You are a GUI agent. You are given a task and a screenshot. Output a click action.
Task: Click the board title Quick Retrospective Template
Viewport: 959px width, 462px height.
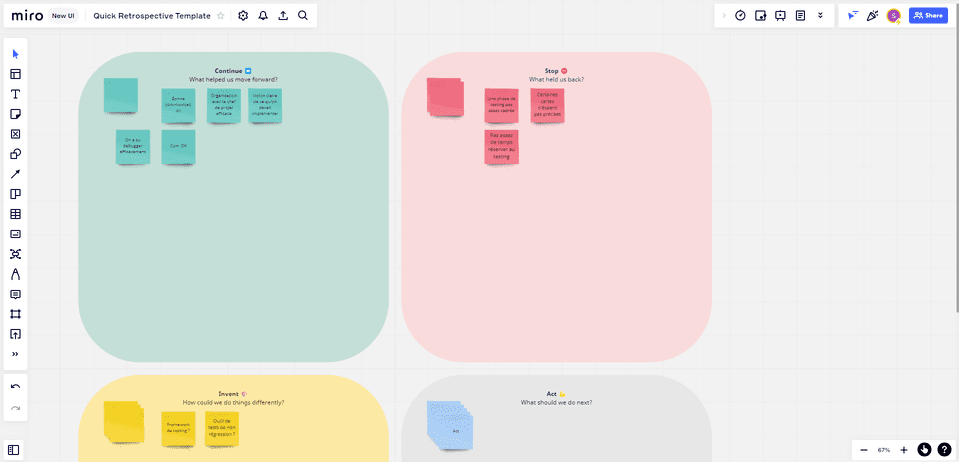pos(152,16)
